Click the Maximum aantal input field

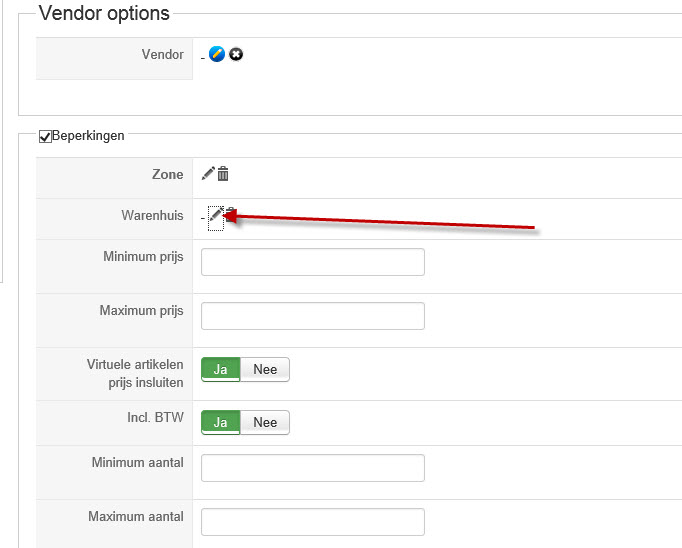(313, 522)
